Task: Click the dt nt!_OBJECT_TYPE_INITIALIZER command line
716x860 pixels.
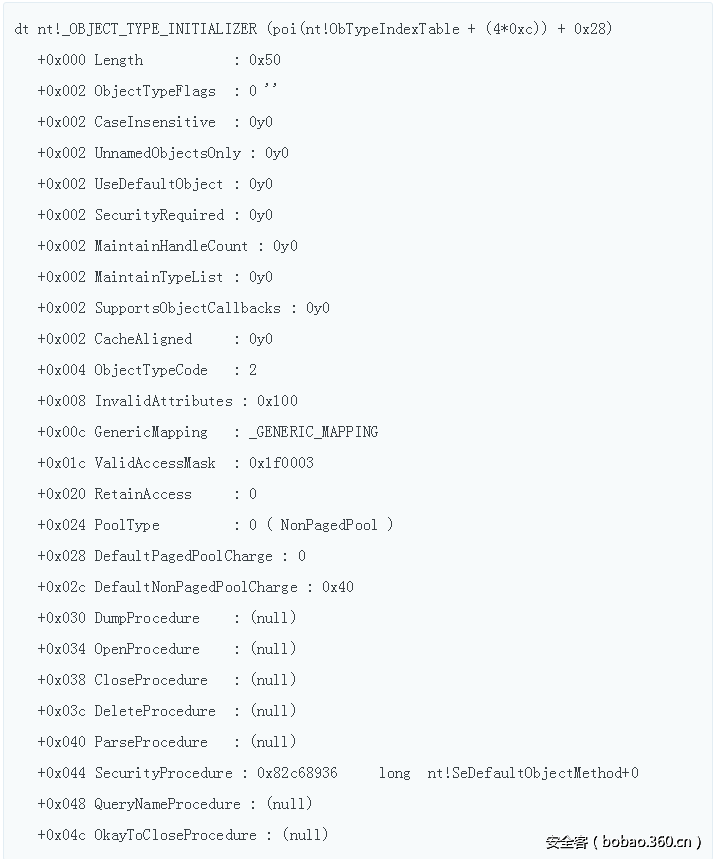Action: click(x=313, y=29)
